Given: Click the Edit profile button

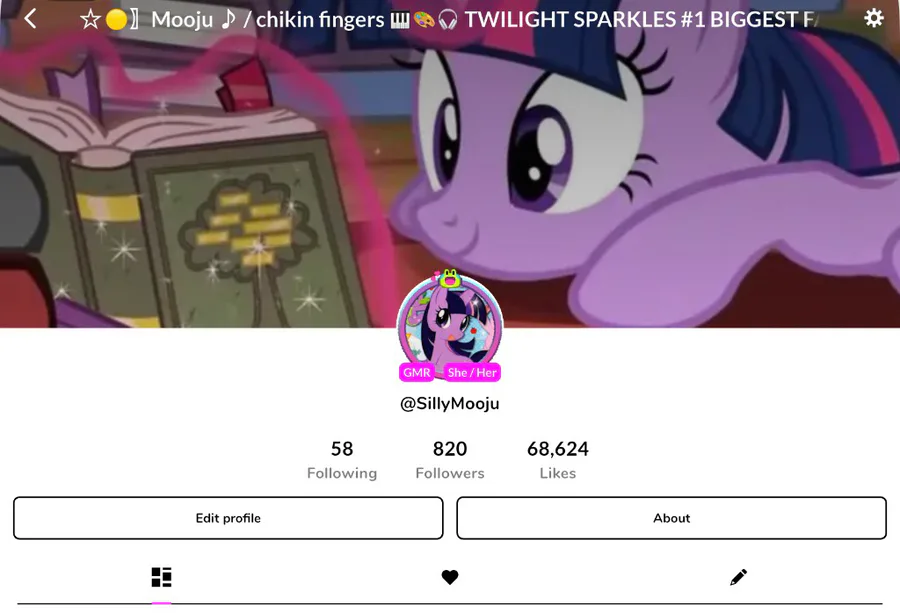Looking at the screenshot, I should pyautogui.click(x=228, y=518).
